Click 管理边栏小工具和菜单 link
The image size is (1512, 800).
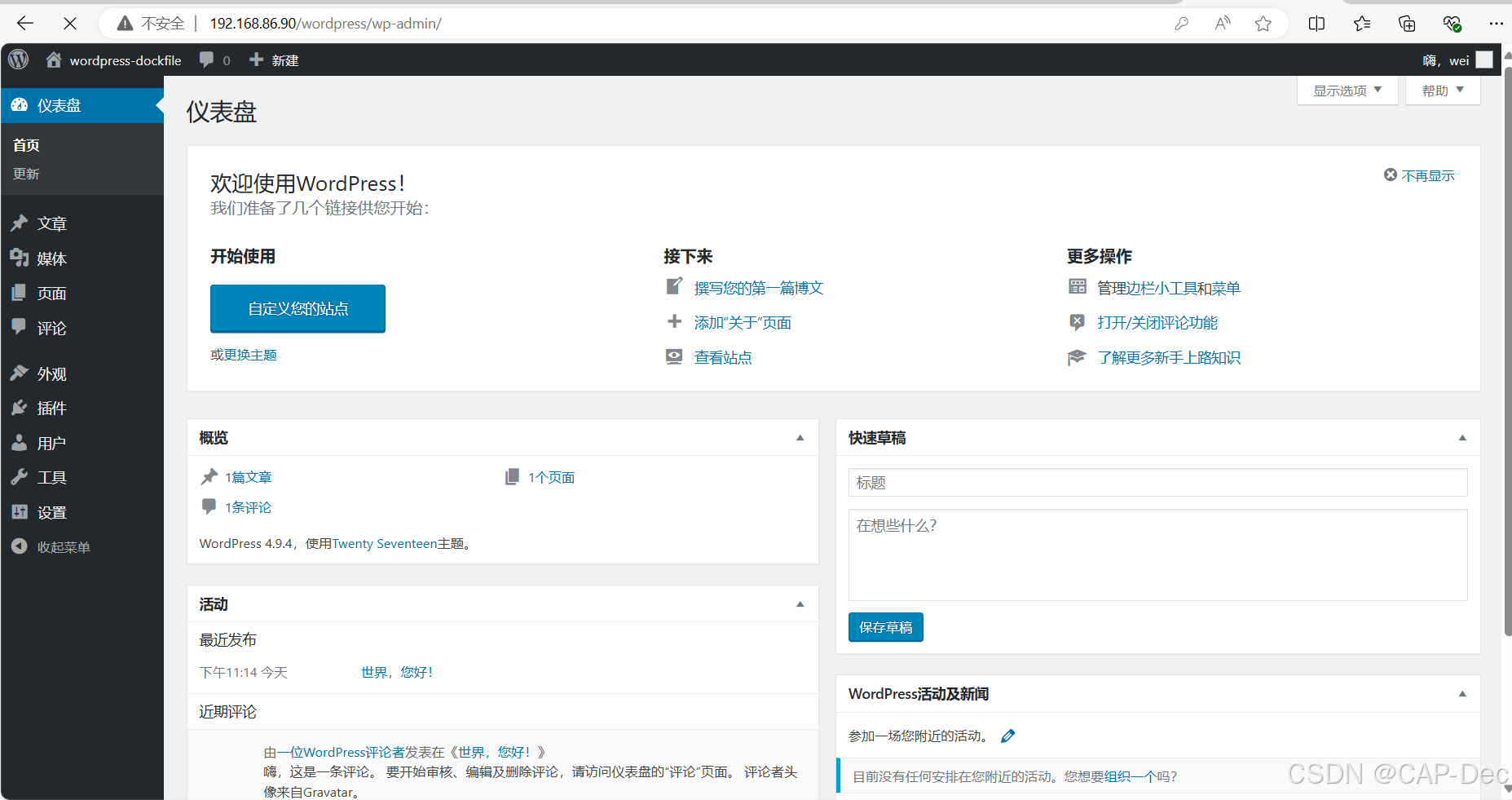(x=1169, y=288)
